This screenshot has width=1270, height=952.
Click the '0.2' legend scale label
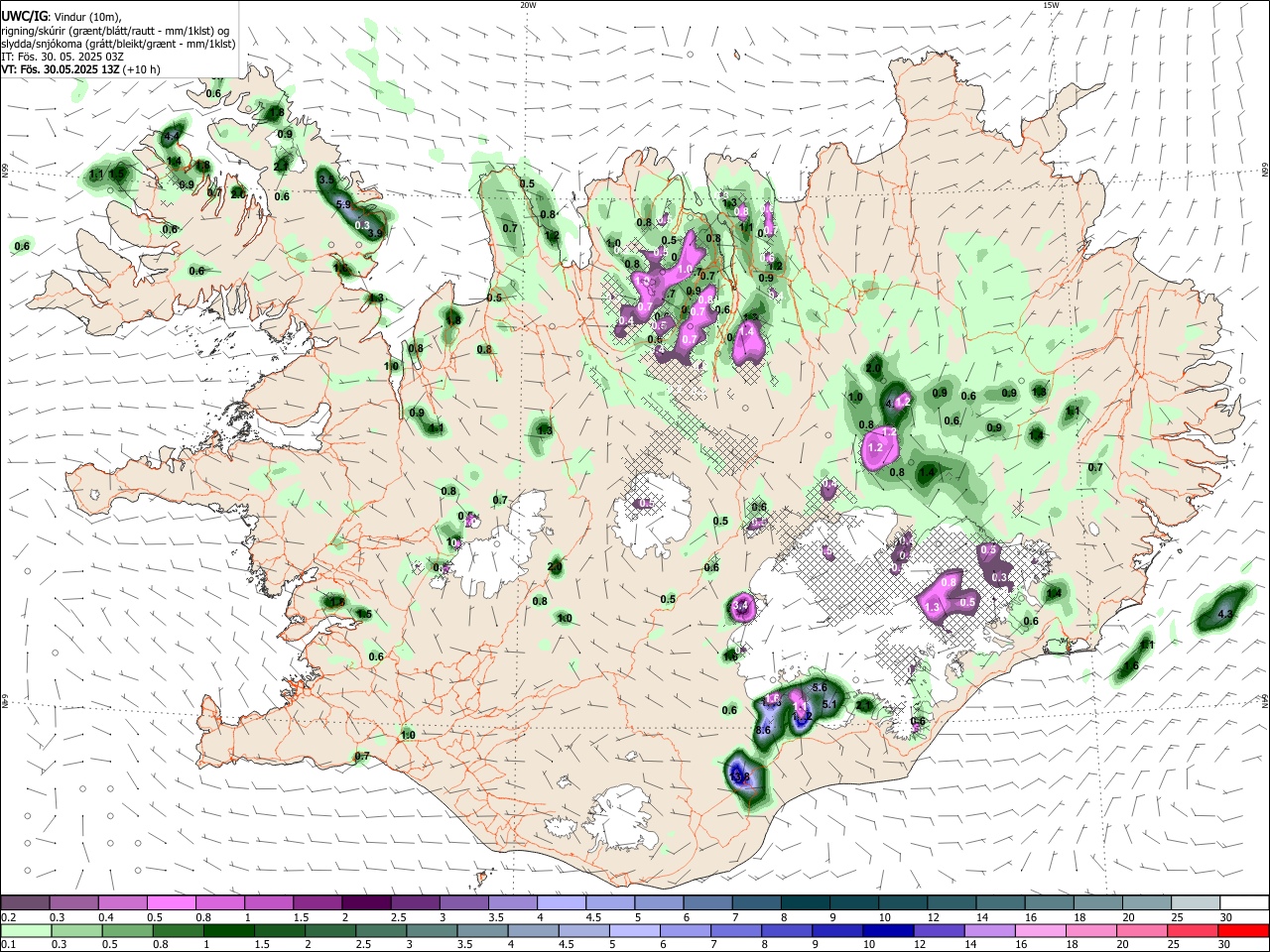pos(8,917)
